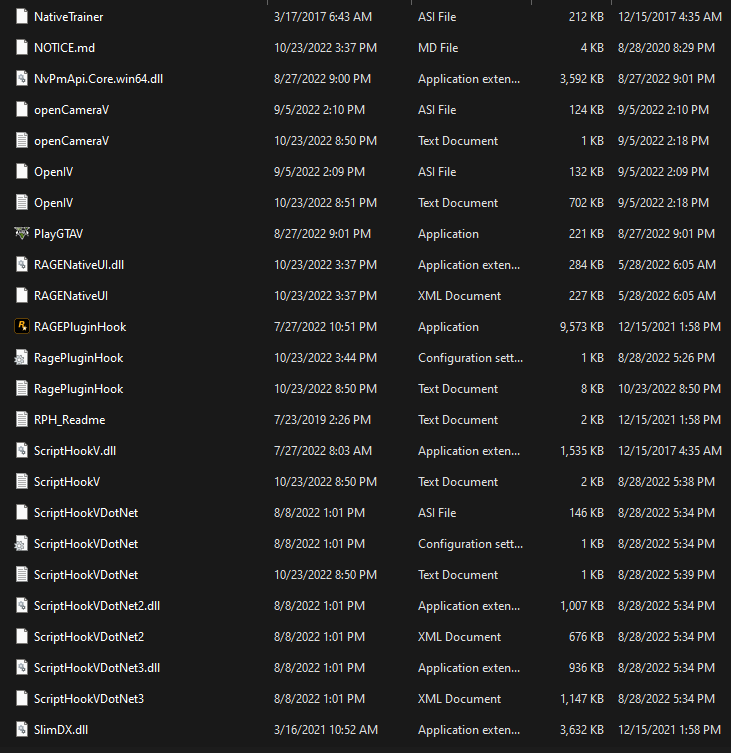The image size is (731, 753).
Task: Select the file name NativeTrainer
Action: [x=68, y=17]
